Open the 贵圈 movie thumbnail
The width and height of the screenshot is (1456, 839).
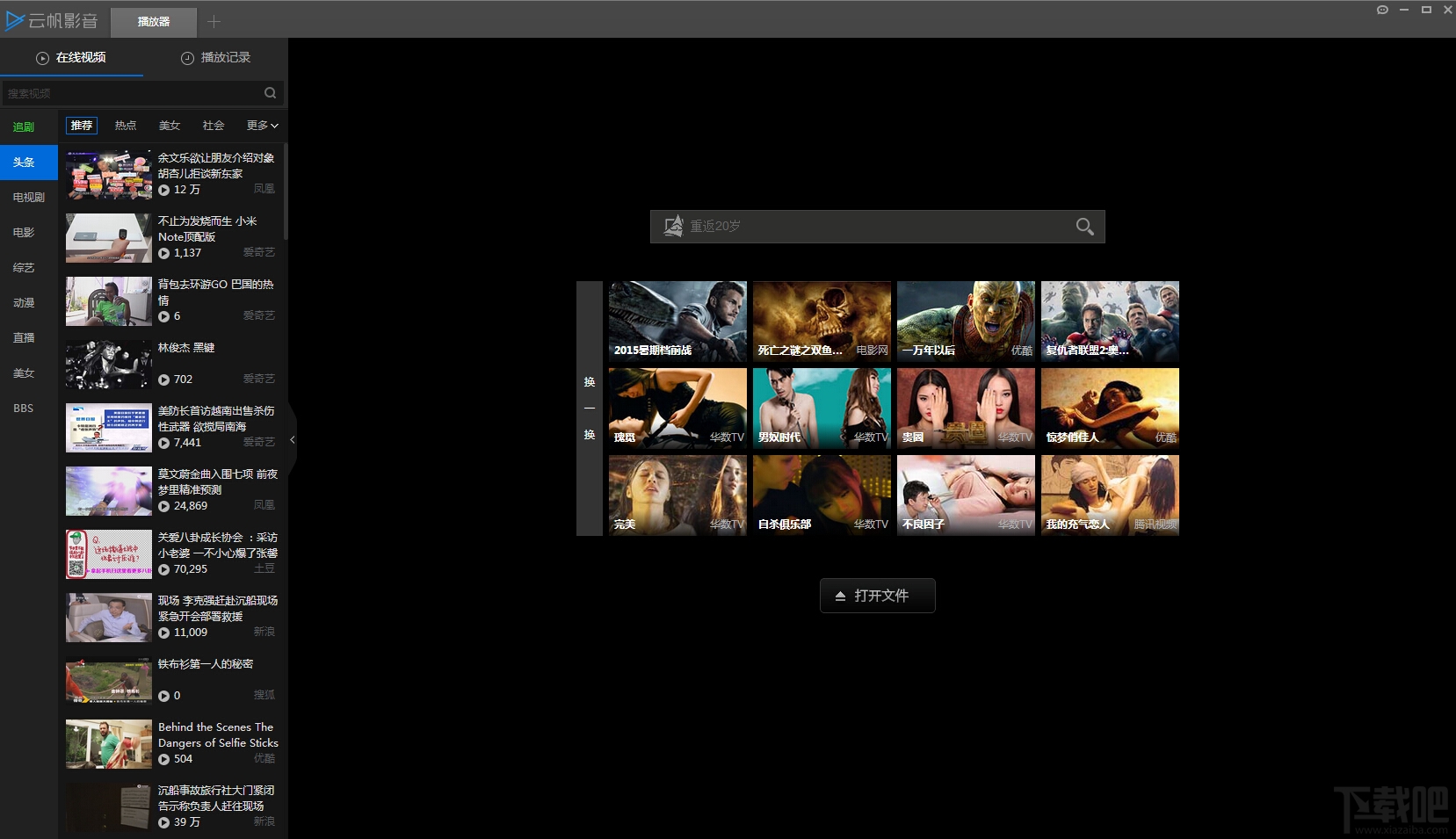(x=966, y=409)
